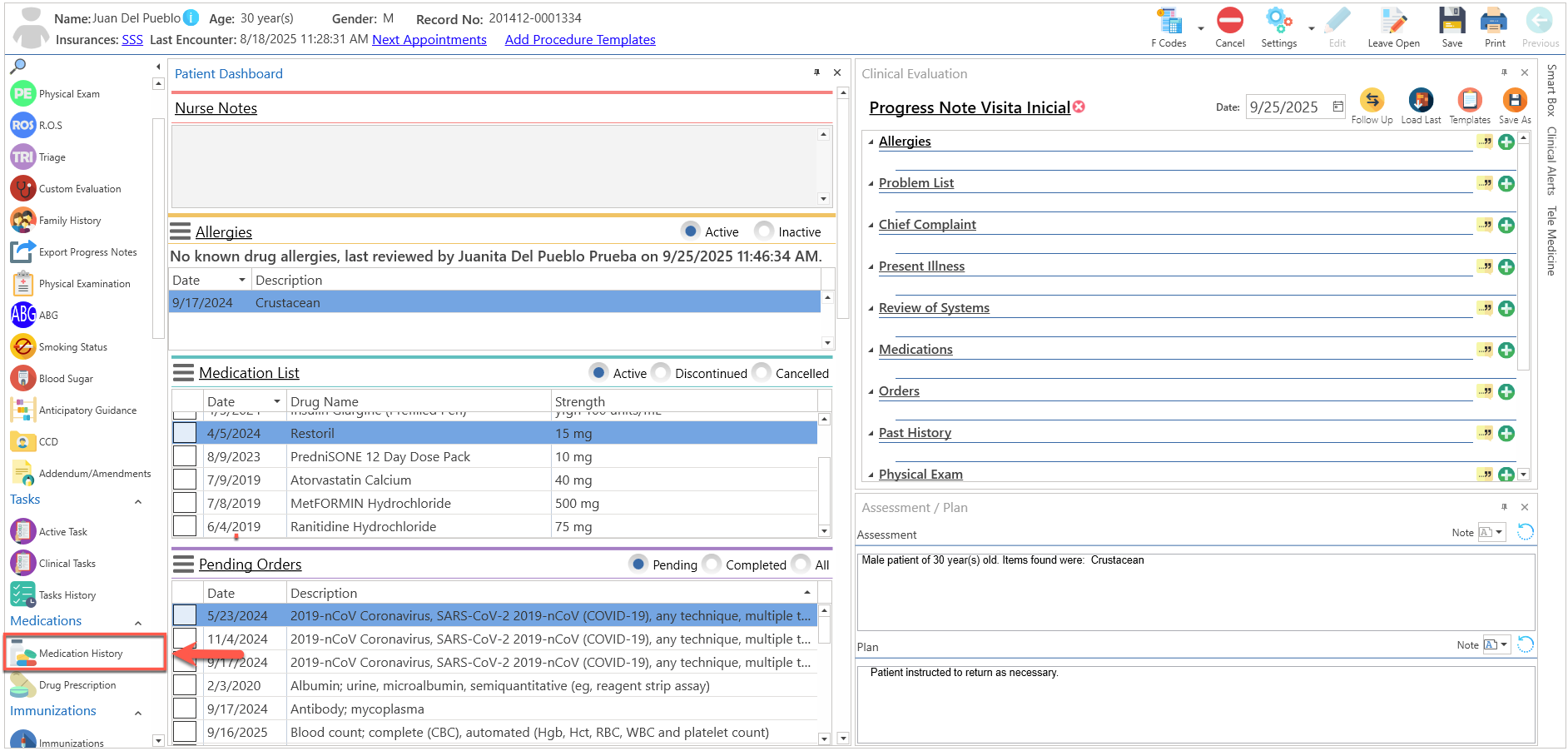Check the Atorvastatin Calcium row checkbox

click(x=185, y=480)
